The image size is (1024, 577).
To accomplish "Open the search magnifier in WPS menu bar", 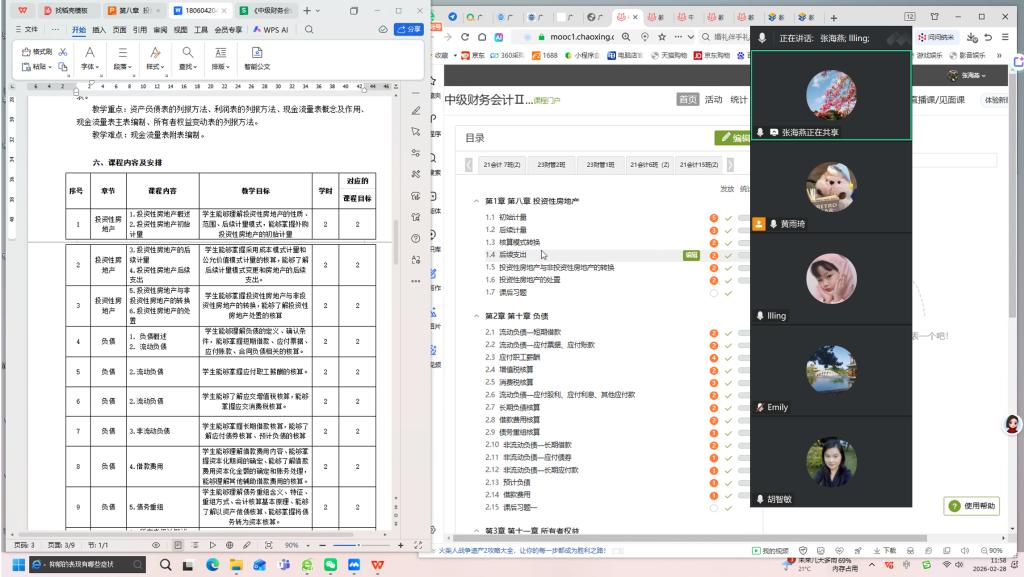I will click(310, 30).
